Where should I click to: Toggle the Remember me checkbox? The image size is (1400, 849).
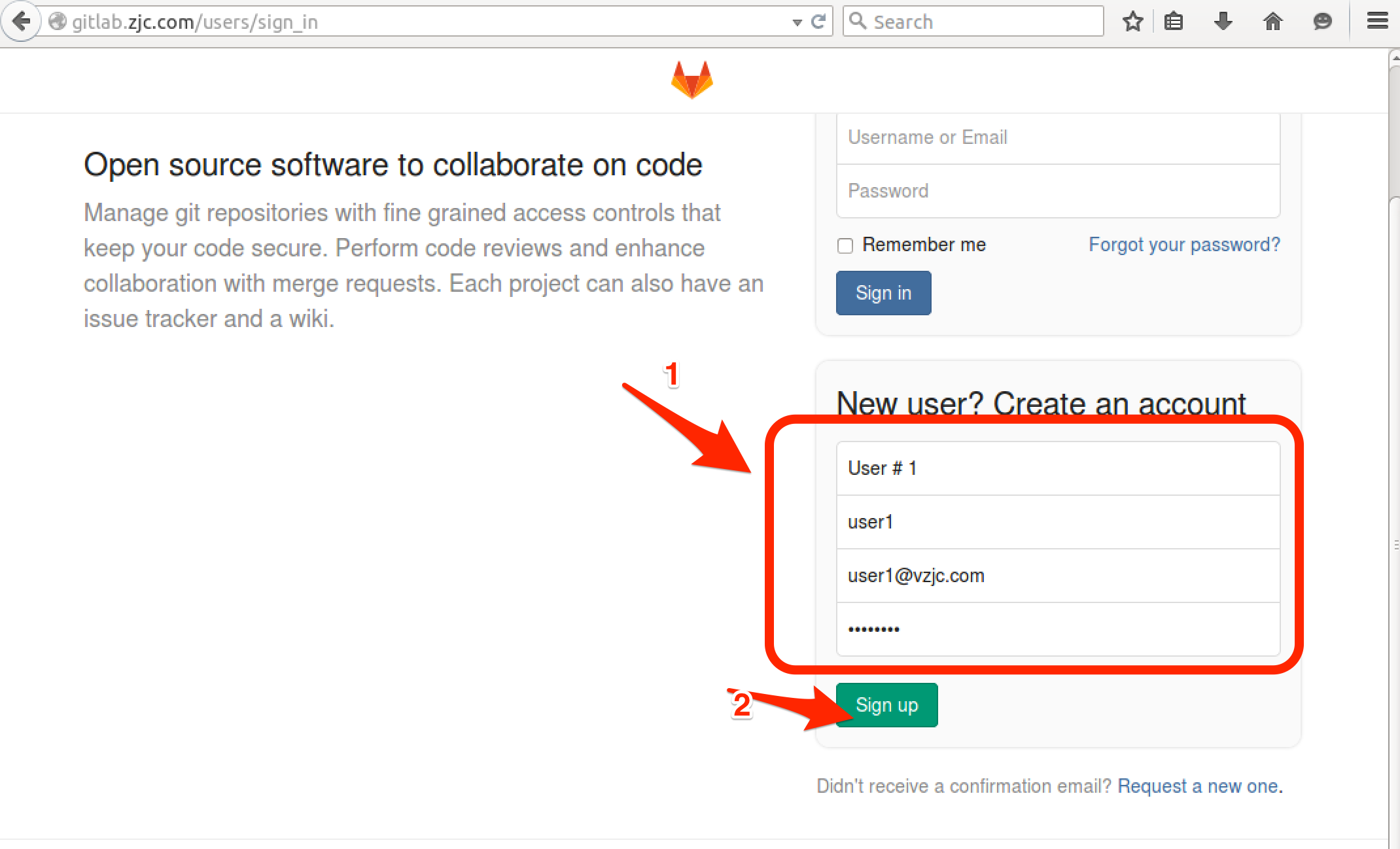tap(846, 244)
